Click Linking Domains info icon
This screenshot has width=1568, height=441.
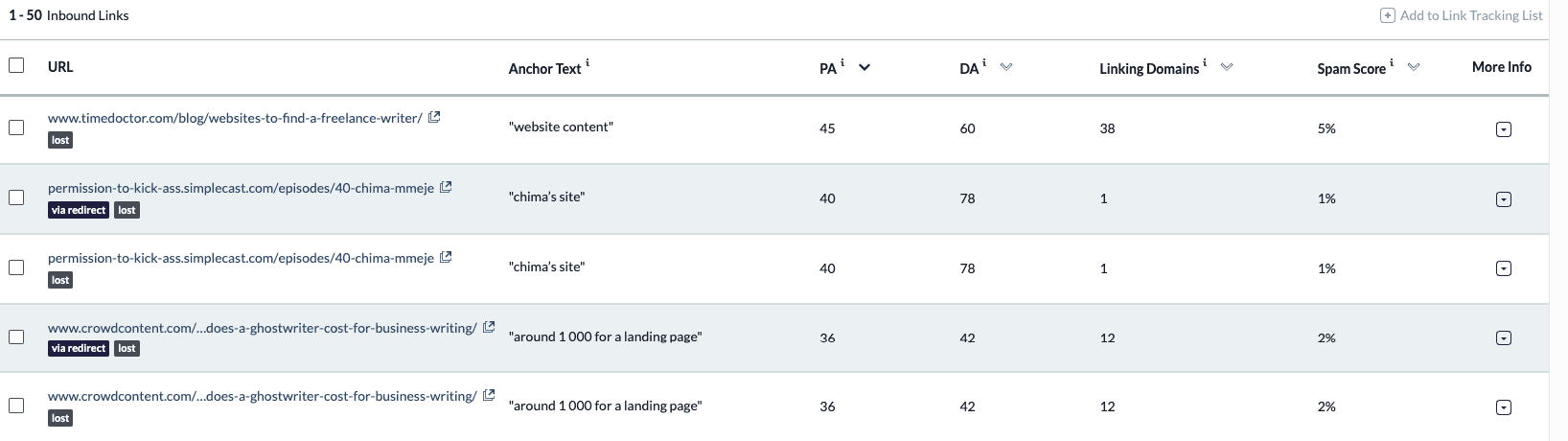pos(1205,62)
